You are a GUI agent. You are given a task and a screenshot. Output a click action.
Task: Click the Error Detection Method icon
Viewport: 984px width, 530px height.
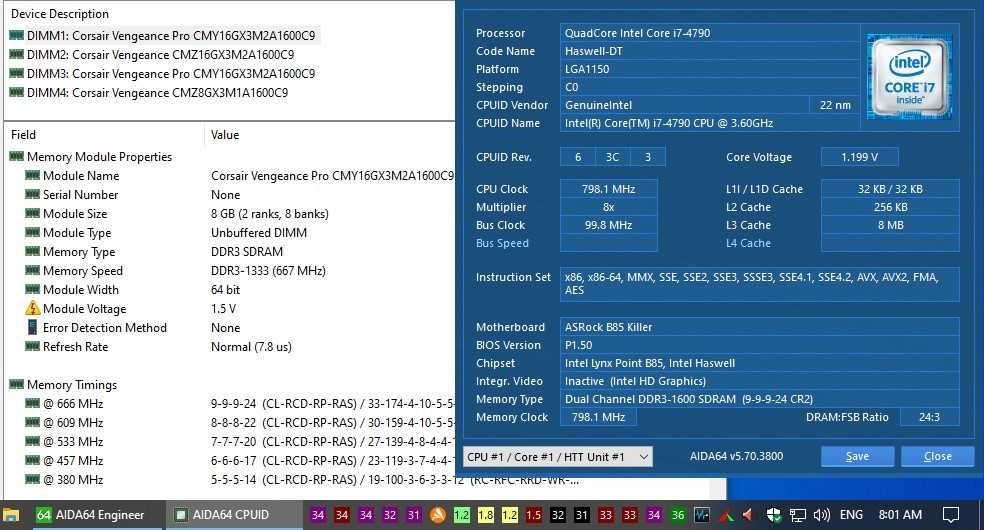(x=33, y=327)
